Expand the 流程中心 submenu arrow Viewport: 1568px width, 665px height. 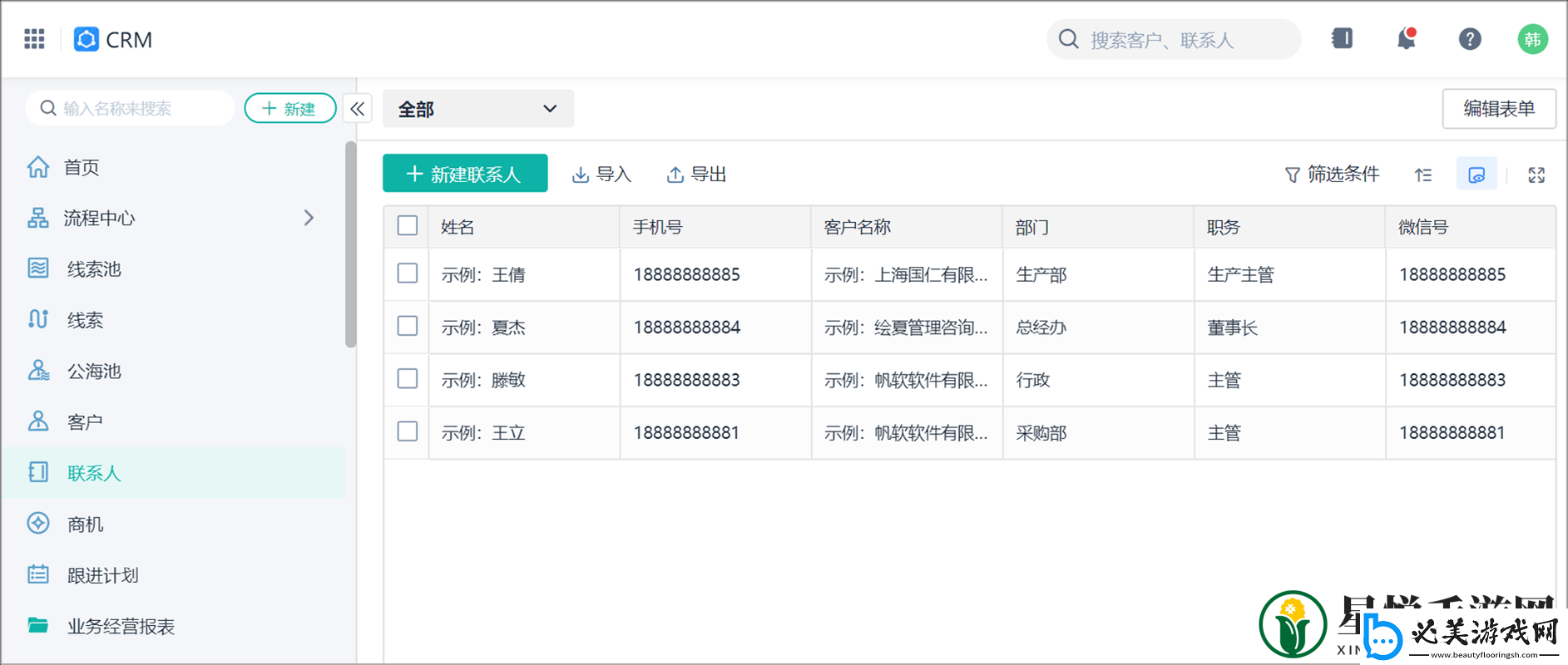(309, 218)
